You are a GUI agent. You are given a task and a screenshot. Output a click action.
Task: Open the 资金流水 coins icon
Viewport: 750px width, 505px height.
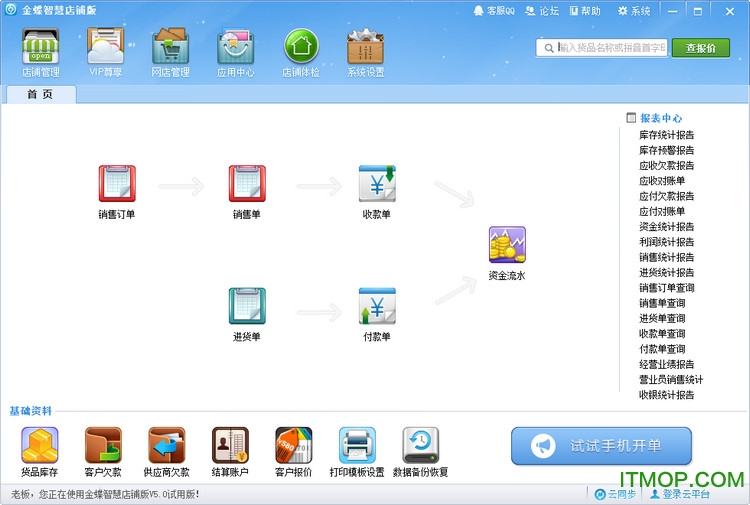pos(507,245)
